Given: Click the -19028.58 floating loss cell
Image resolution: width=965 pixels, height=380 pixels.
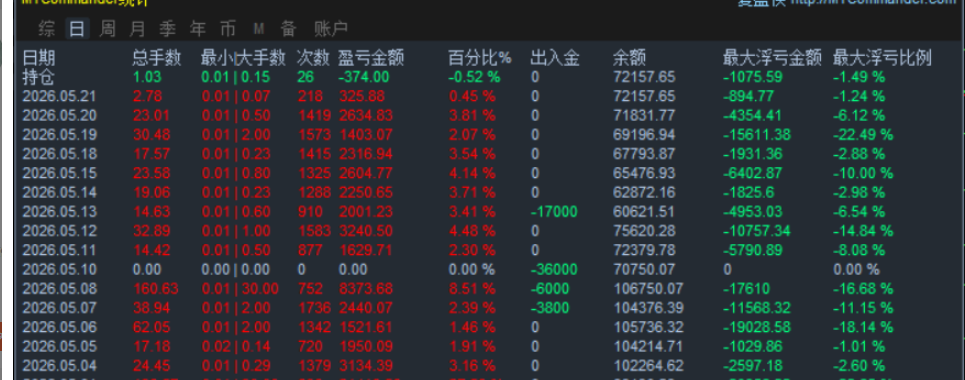Looking at the screenshot, I should click(756, 327).
